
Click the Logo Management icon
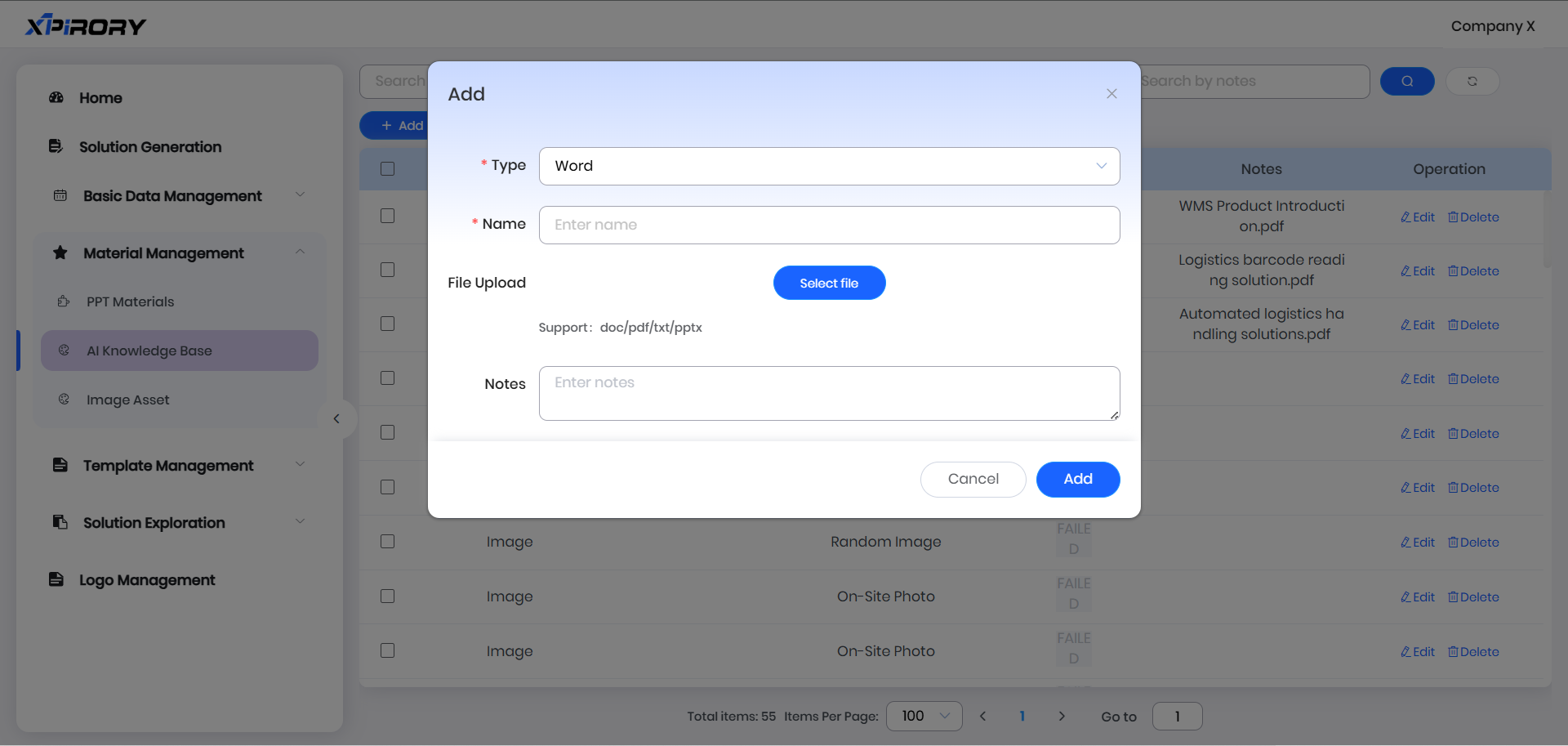coord(56,579)
